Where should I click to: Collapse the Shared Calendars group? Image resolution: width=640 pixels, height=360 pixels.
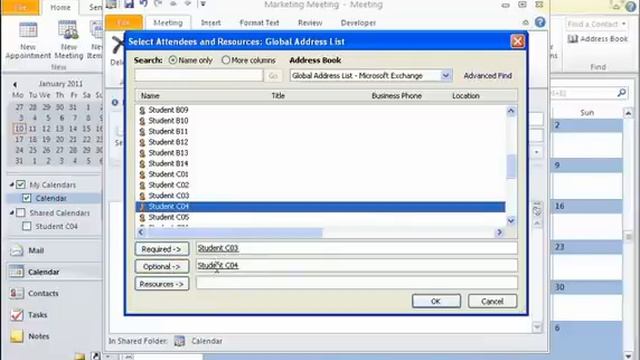pos(12,213)
